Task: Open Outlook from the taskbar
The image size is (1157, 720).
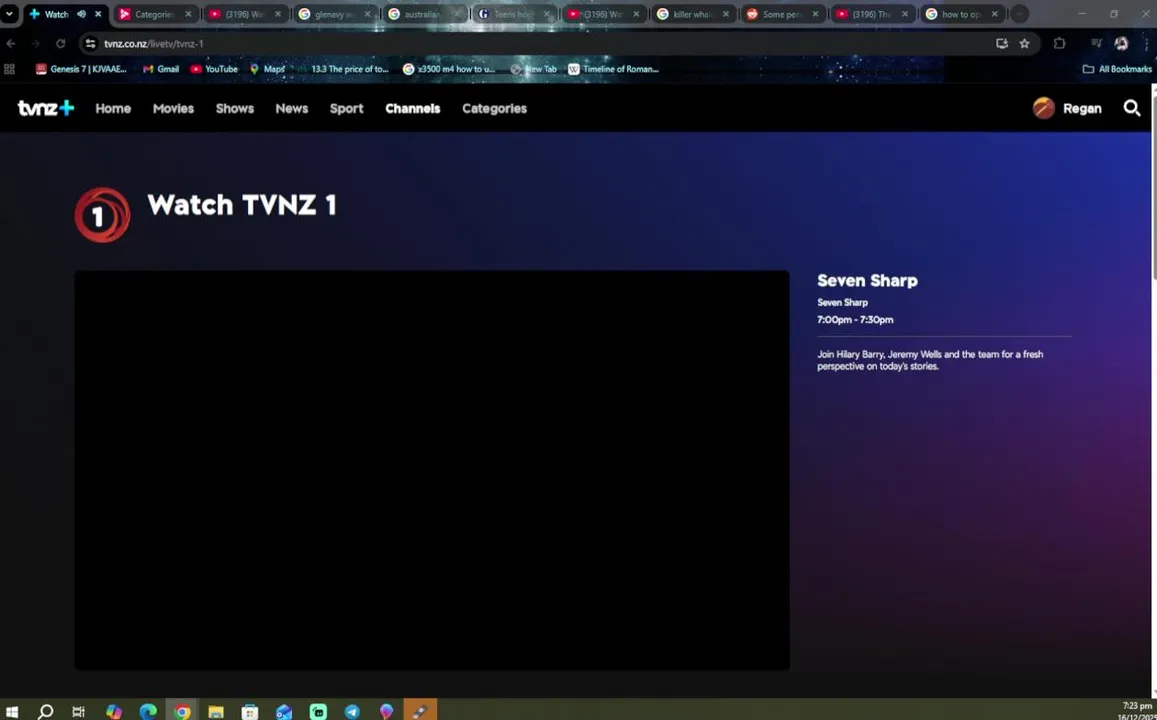Action: coord(284,711)
